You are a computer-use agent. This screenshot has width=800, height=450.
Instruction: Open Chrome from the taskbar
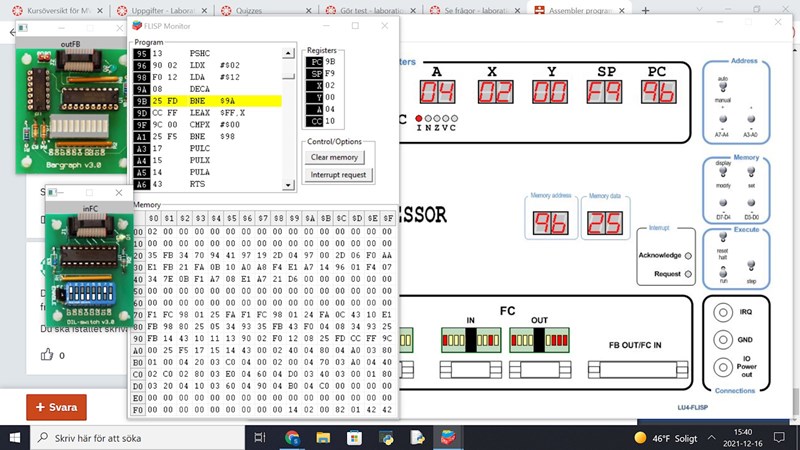coord(291,437)
